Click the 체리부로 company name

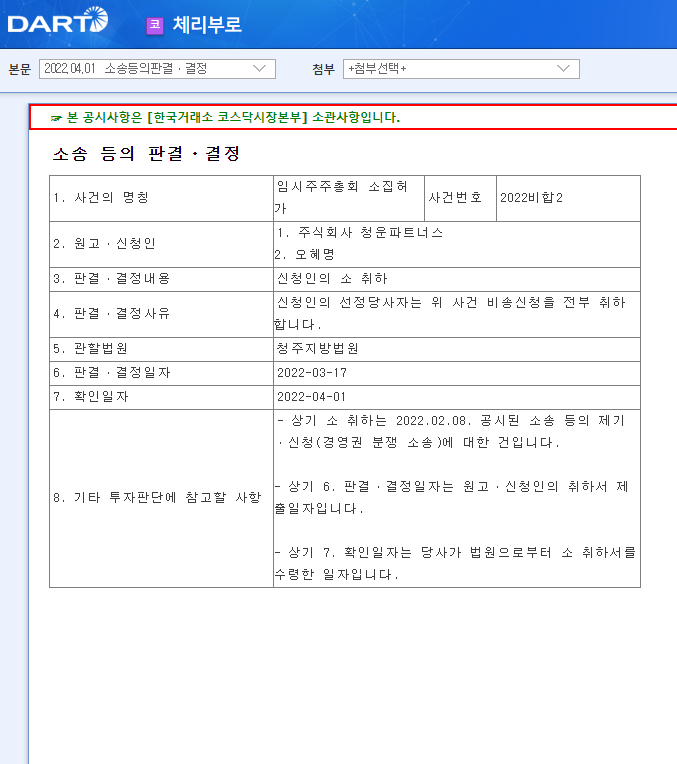click(207, 25)
